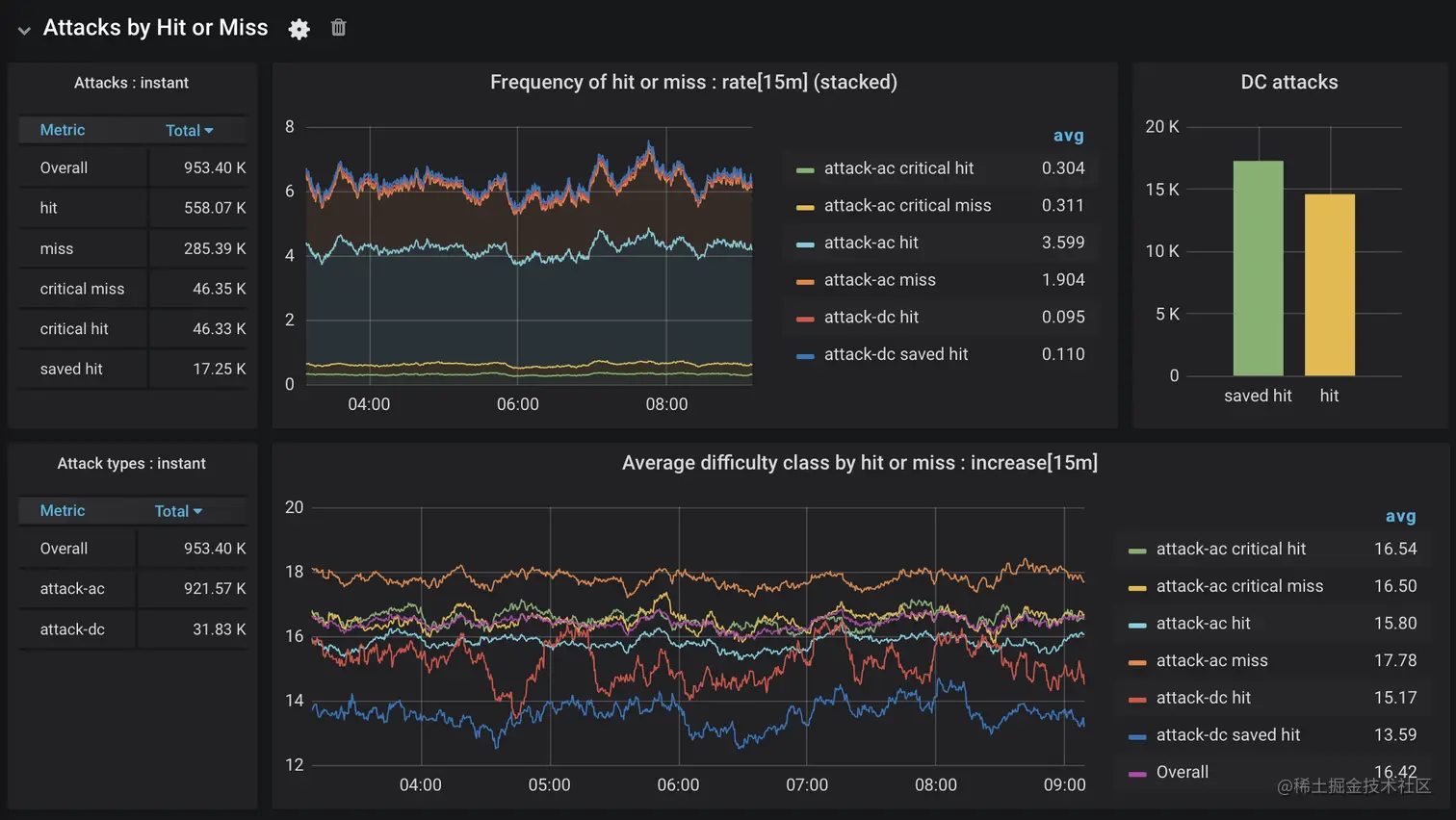Viewport: 1456px width, 820px height.
Task: Click the saved hit axis label in DC attacks
Action: 1258,397
